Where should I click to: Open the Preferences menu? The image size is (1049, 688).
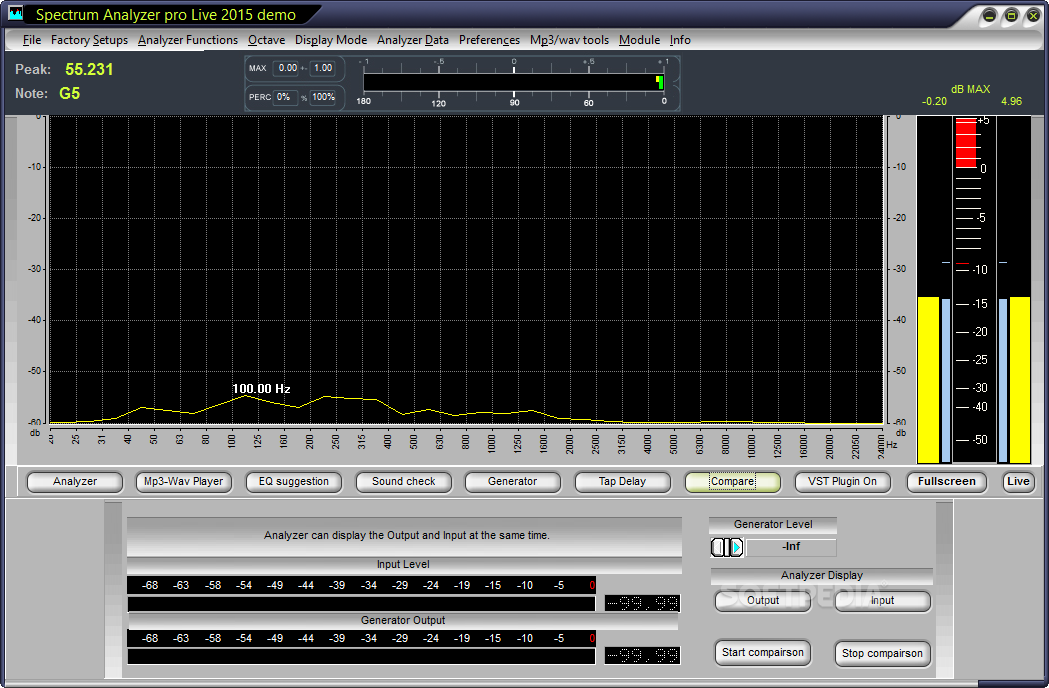pos(489,40)
